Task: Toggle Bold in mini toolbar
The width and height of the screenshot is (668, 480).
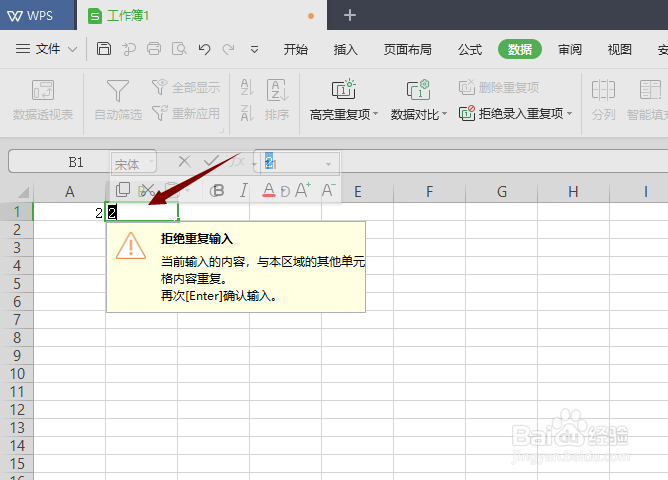Action: point(217,190)
